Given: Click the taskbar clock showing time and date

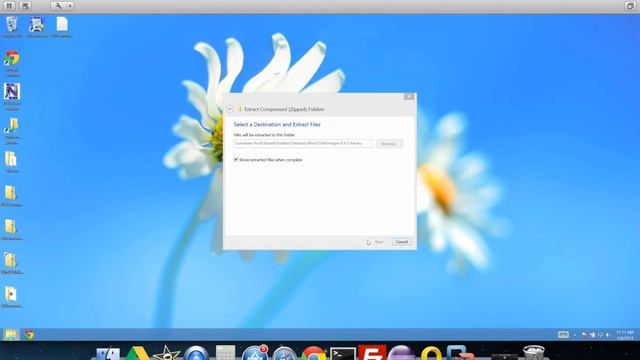Looking at the screenshot, I should coord(625,335).
